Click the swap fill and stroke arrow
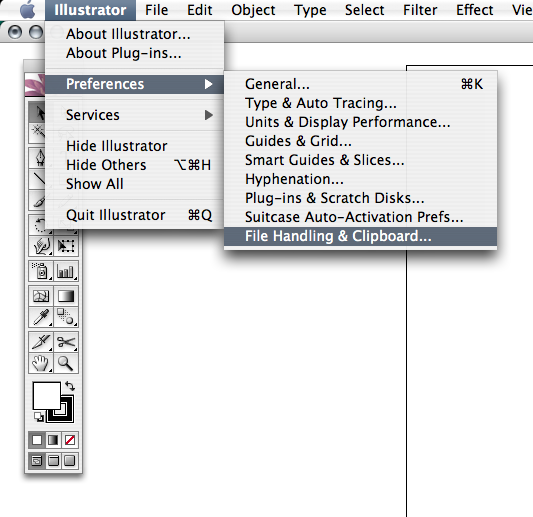The width and height of the screenshot is (533, 517). [70, 386]
